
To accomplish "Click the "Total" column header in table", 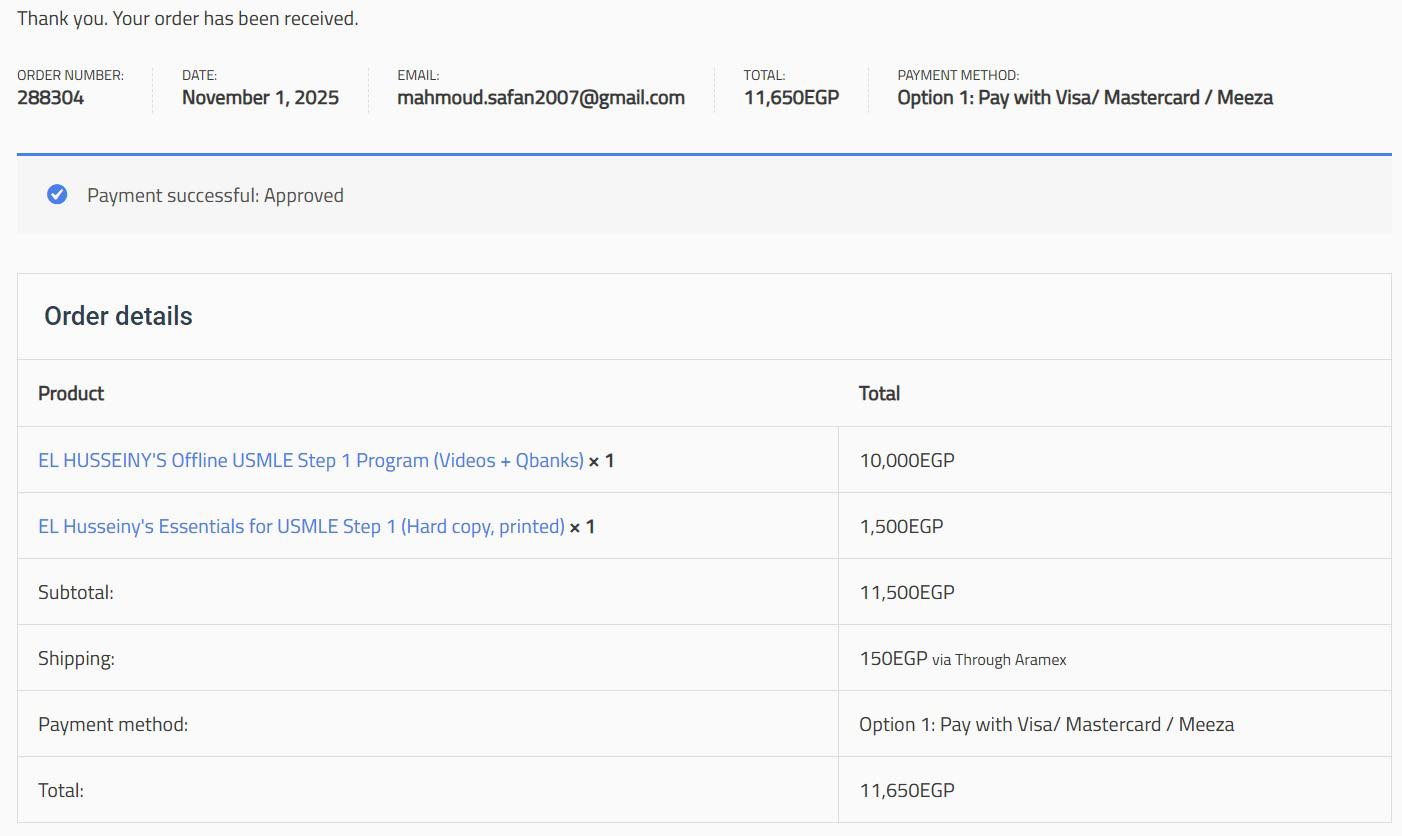I will 879,393.
